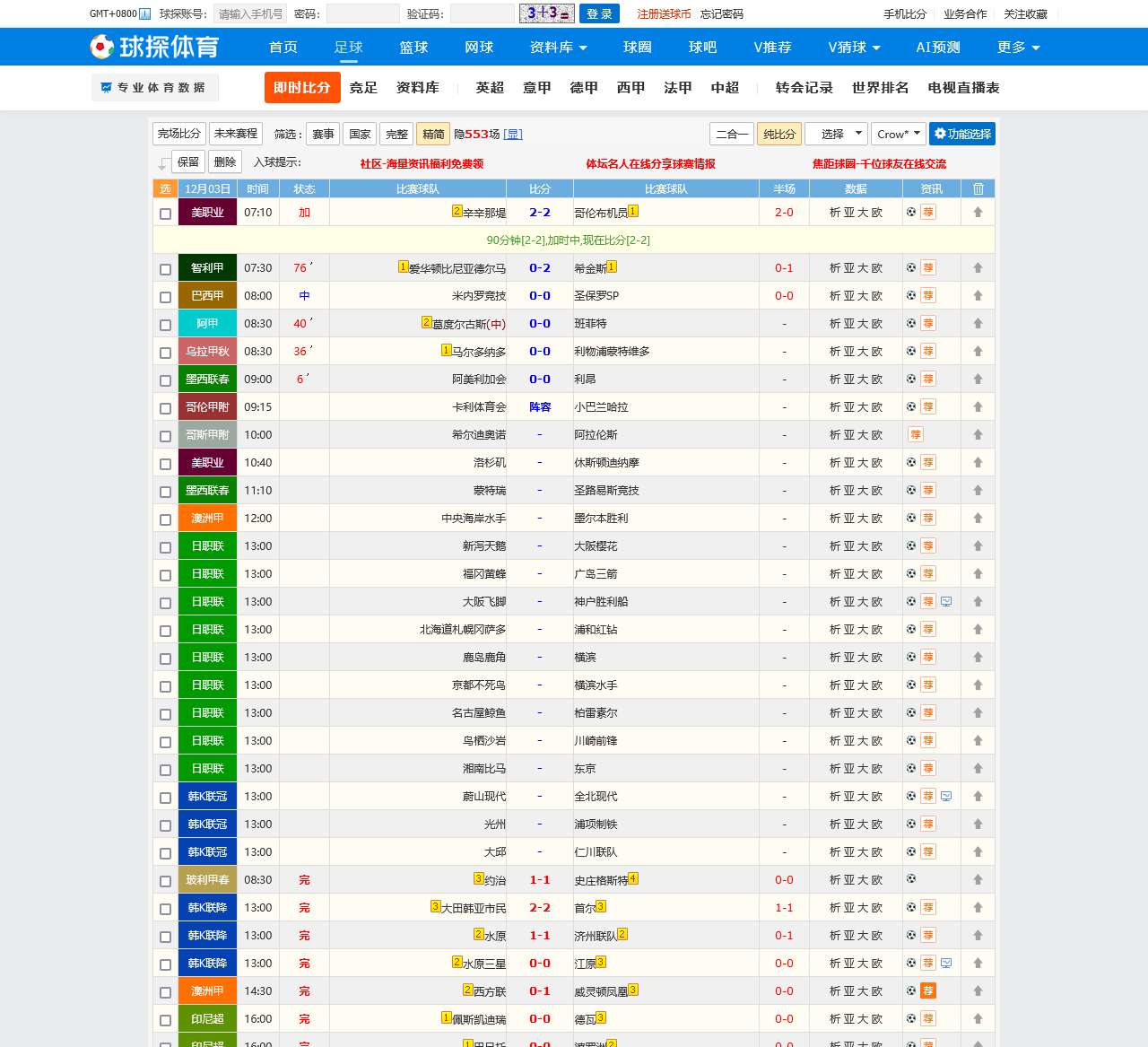
Task: Select checkbox for 澳洲甲 12:00 match
Action: click(x=165, y=519)
